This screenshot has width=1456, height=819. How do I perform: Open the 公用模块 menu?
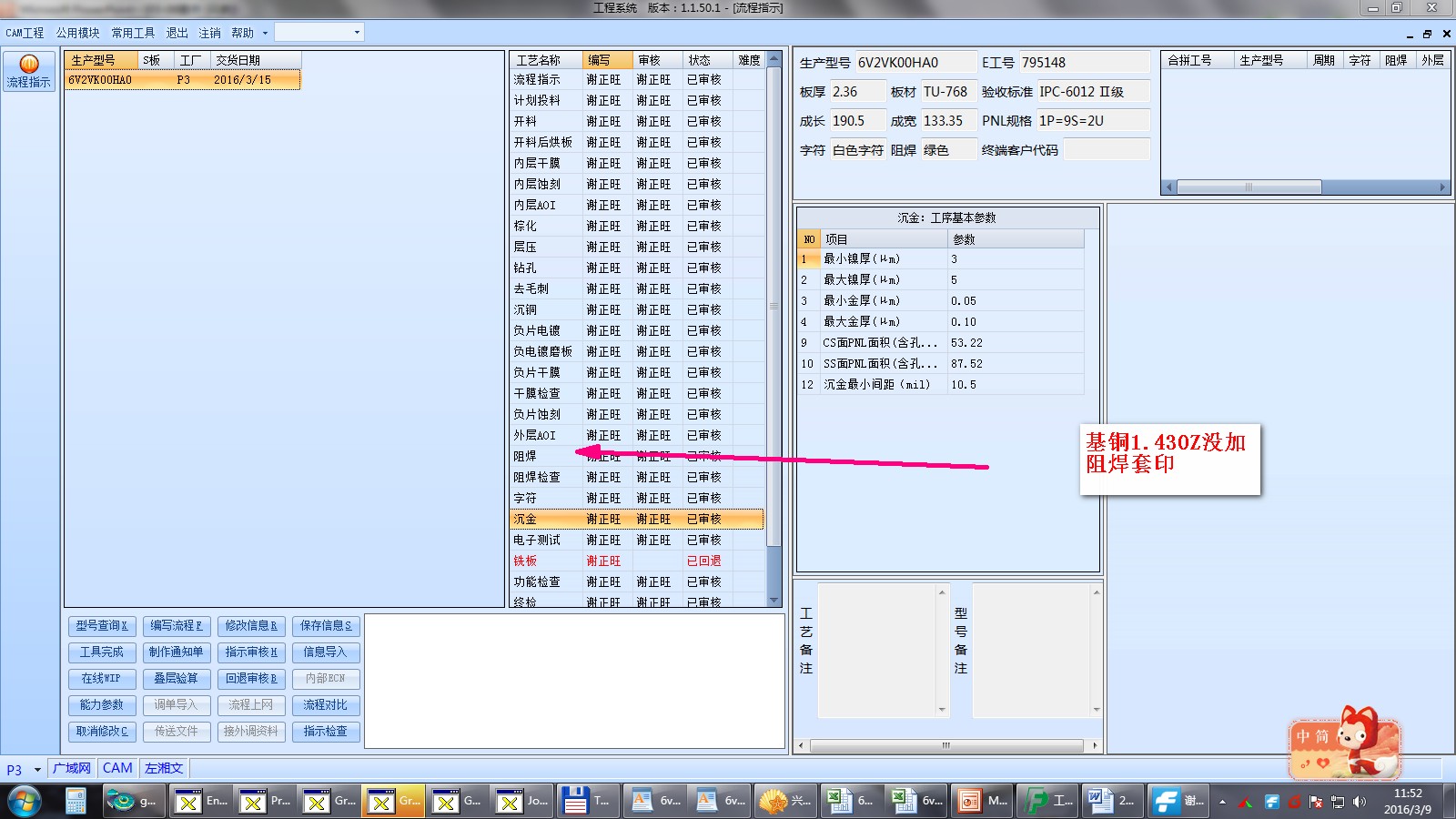[x=77, y=33]
